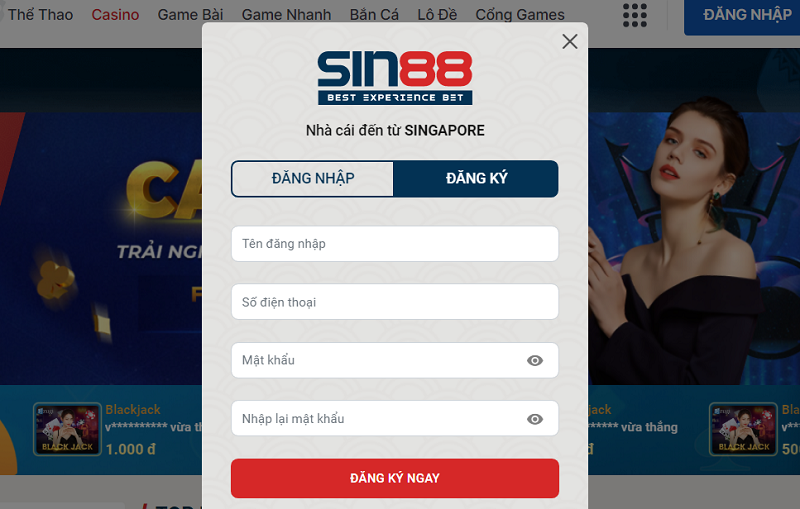Focus the Tên đăng nhập input field
This screenshot has height=509, width=800.
395,244
